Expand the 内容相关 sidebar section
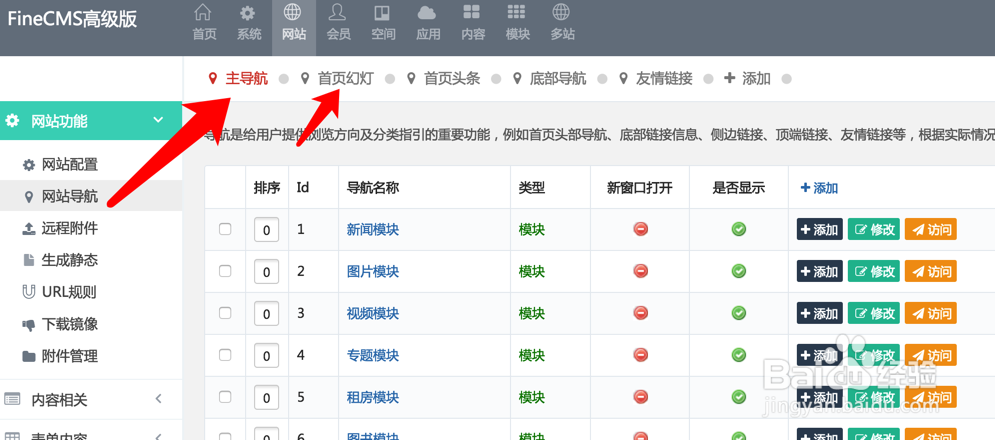This screenshot has height=440, width=995. pyautogui.click(x=91, y=399)
